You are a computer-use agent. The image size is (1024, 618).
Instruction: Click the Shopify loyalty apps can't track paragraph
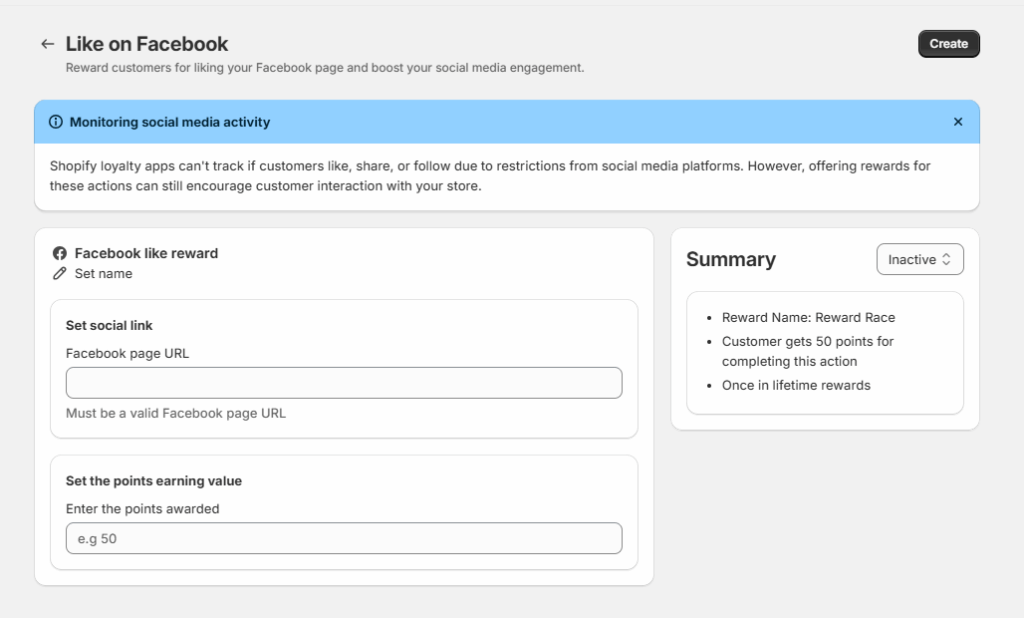coord(490,176)
